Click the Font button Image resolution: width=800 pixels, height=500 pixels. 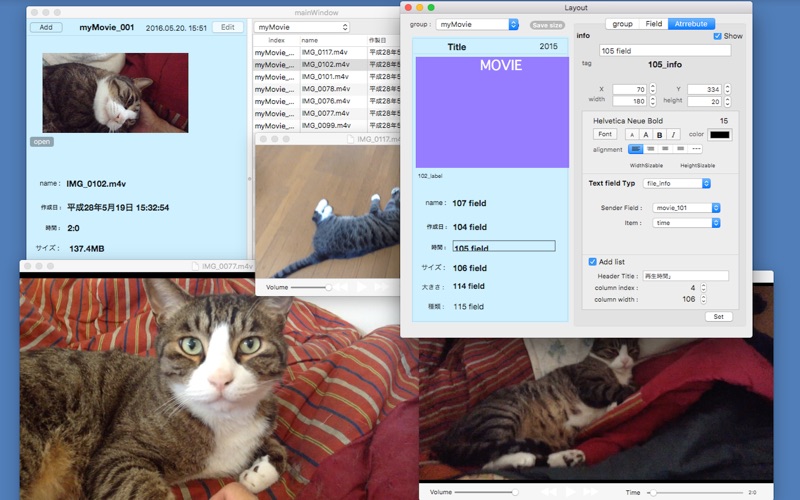(605, 134)
